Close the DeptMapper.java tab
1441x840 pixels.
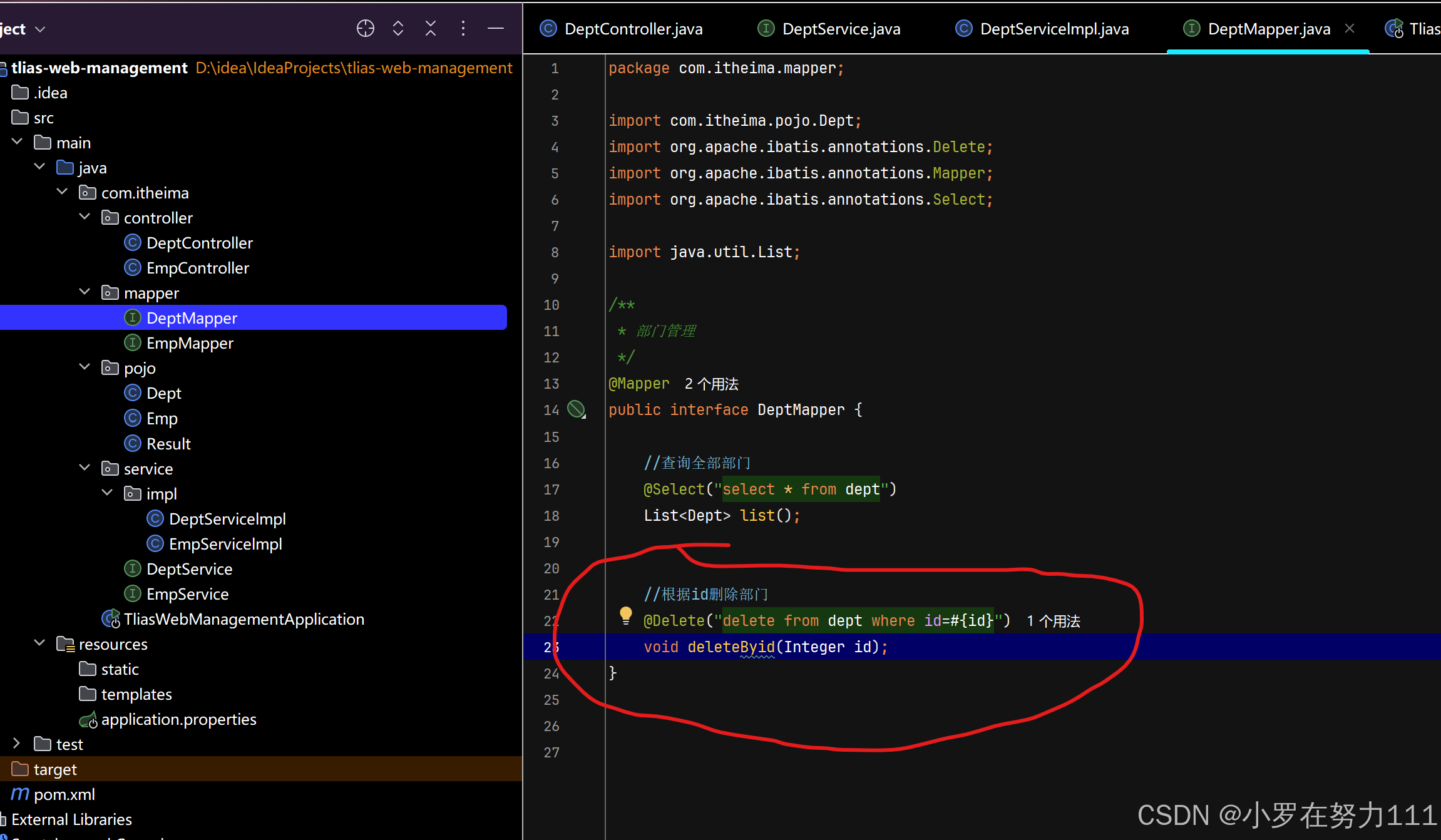1350,29
